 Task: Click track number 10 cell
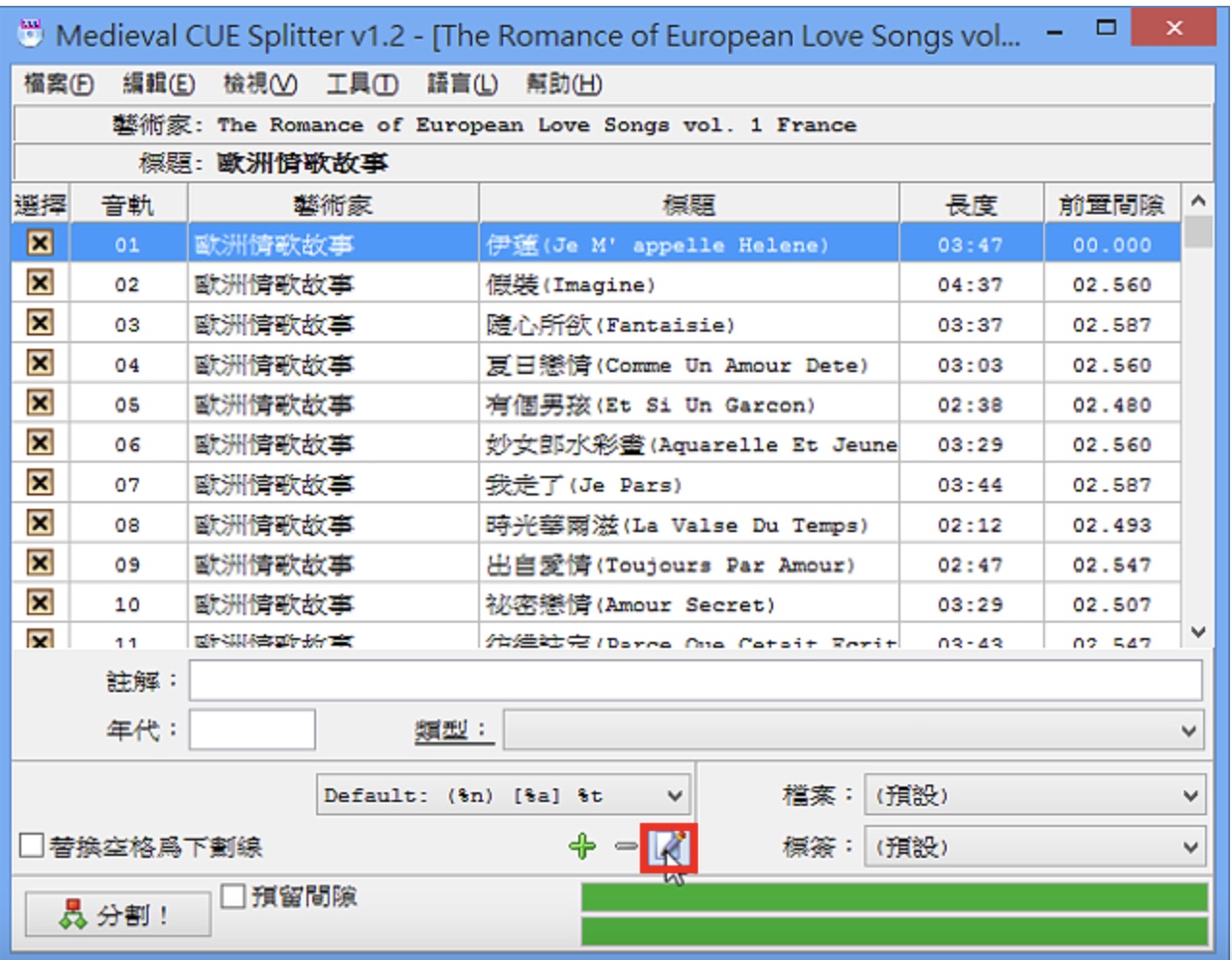(x=127, y=605)
